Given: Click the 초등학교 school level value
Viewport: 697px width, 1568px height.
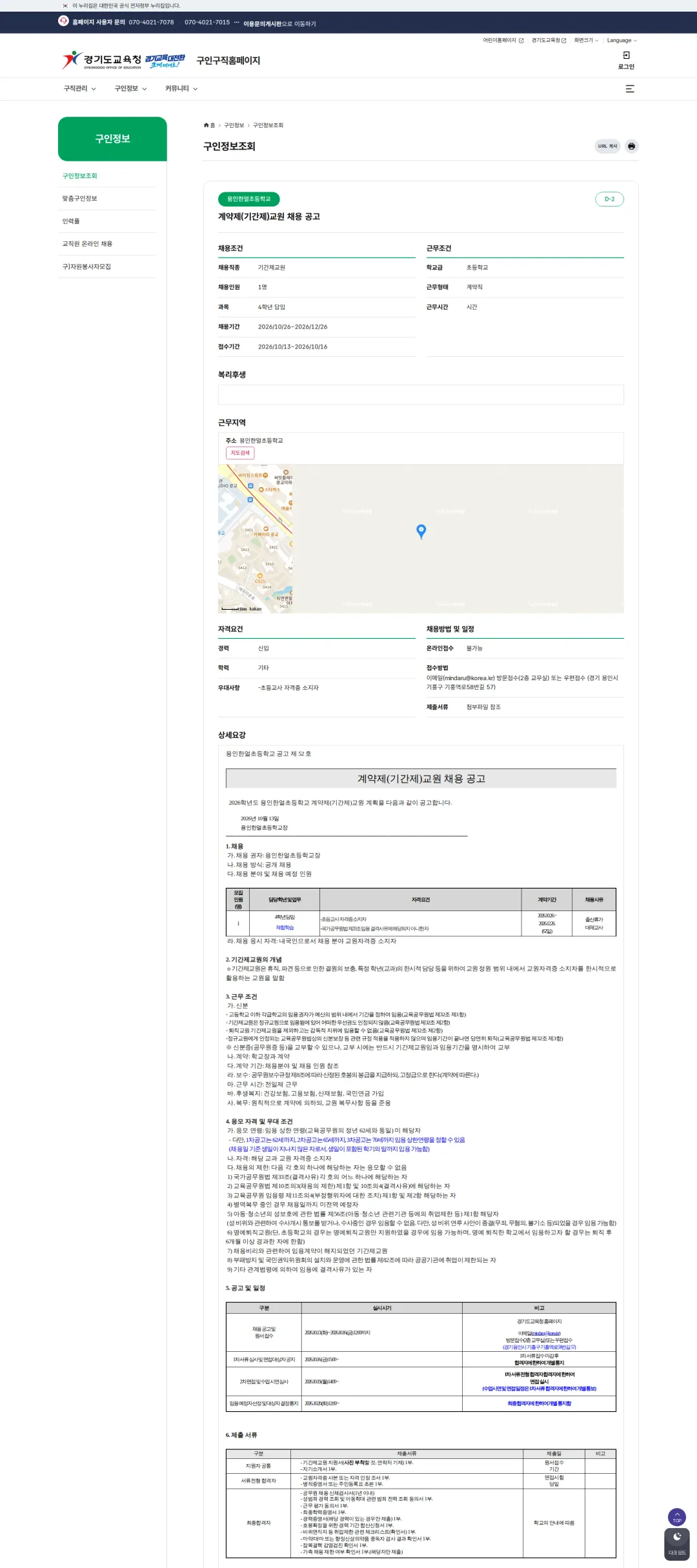Looking at the screenshot, I should 477,267.
